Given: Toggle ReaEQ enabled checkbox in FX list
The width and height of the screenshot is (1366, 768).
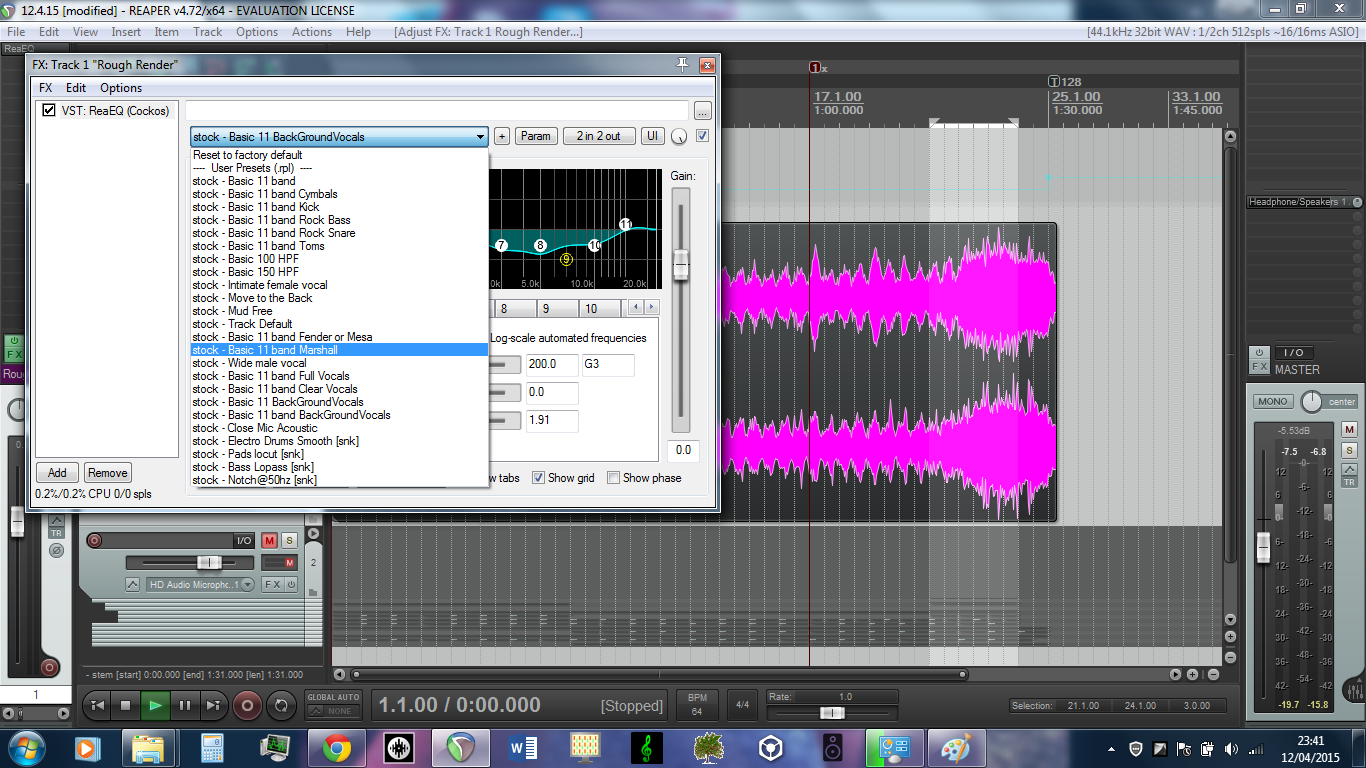Looking at the screenshot, I should click(48, 111).
